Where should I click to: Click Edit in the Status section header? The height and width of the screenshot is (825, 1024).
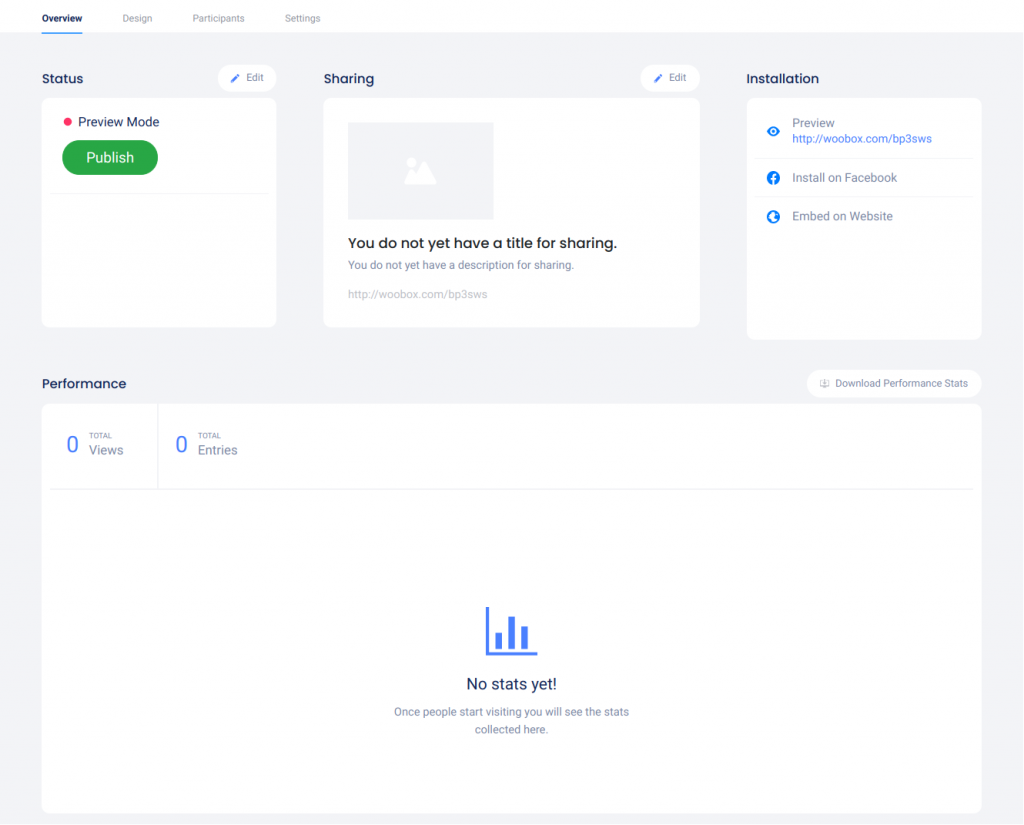click(247, 78)
